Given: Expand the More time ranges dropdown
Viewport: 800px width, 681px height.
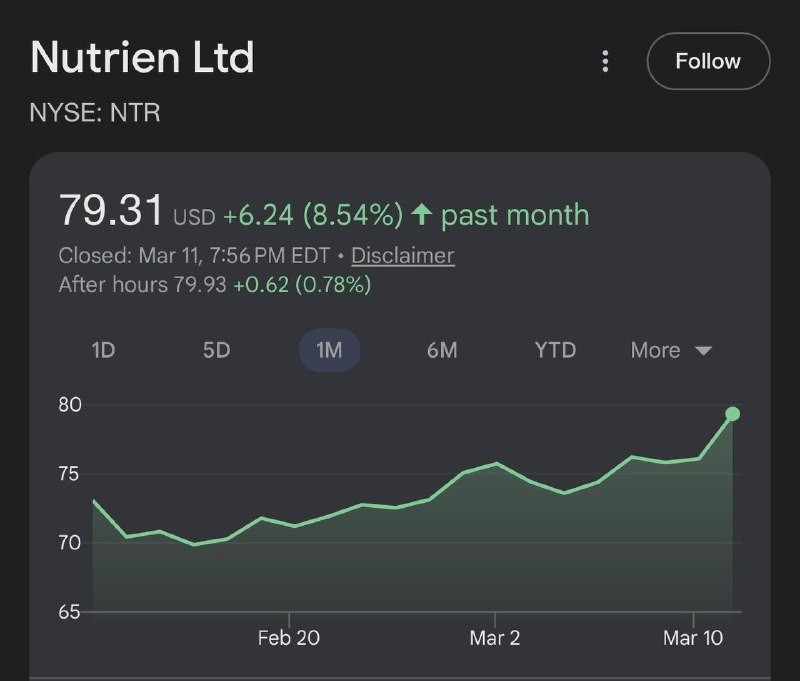Looking at the screenshot, I should point(671,350).
